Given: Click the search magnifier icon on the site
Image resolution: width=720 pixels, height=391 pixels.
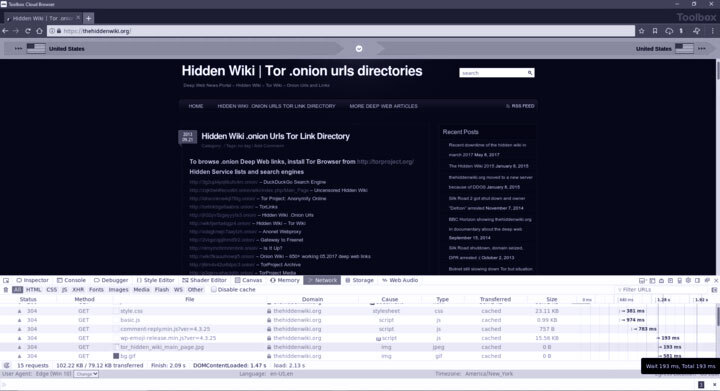Looking at the screenshot, I should [x=530, y=73].
